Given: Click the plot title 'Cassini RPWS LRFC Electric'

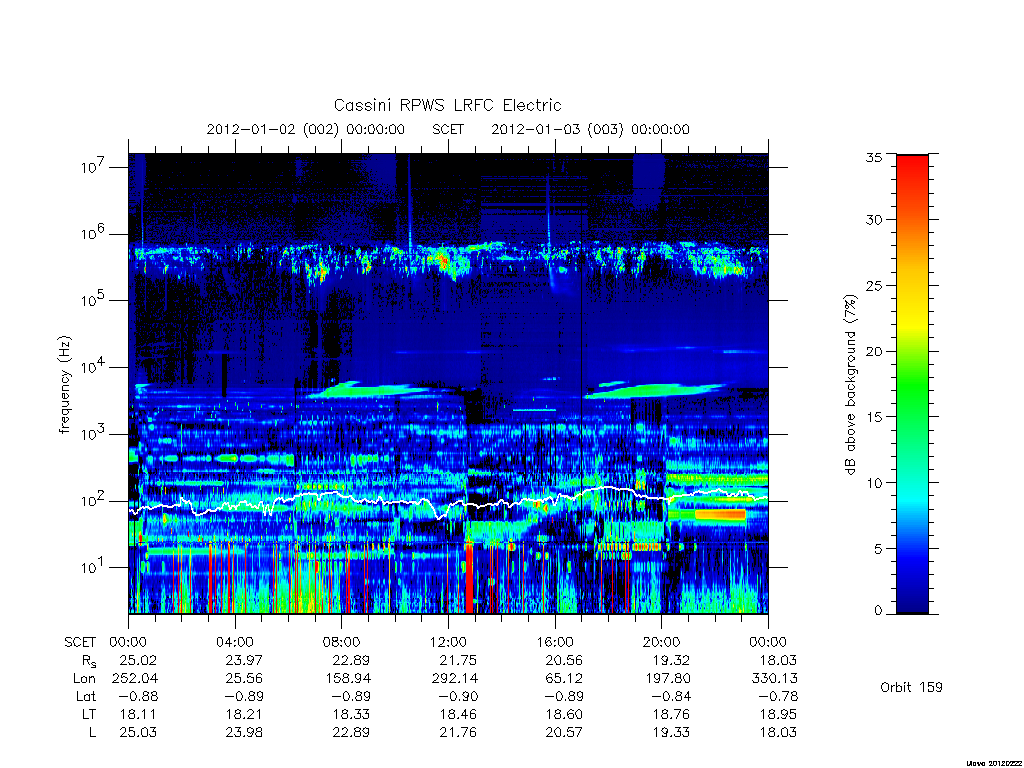Looking at the screenshot, I should (x=447, y=105).
